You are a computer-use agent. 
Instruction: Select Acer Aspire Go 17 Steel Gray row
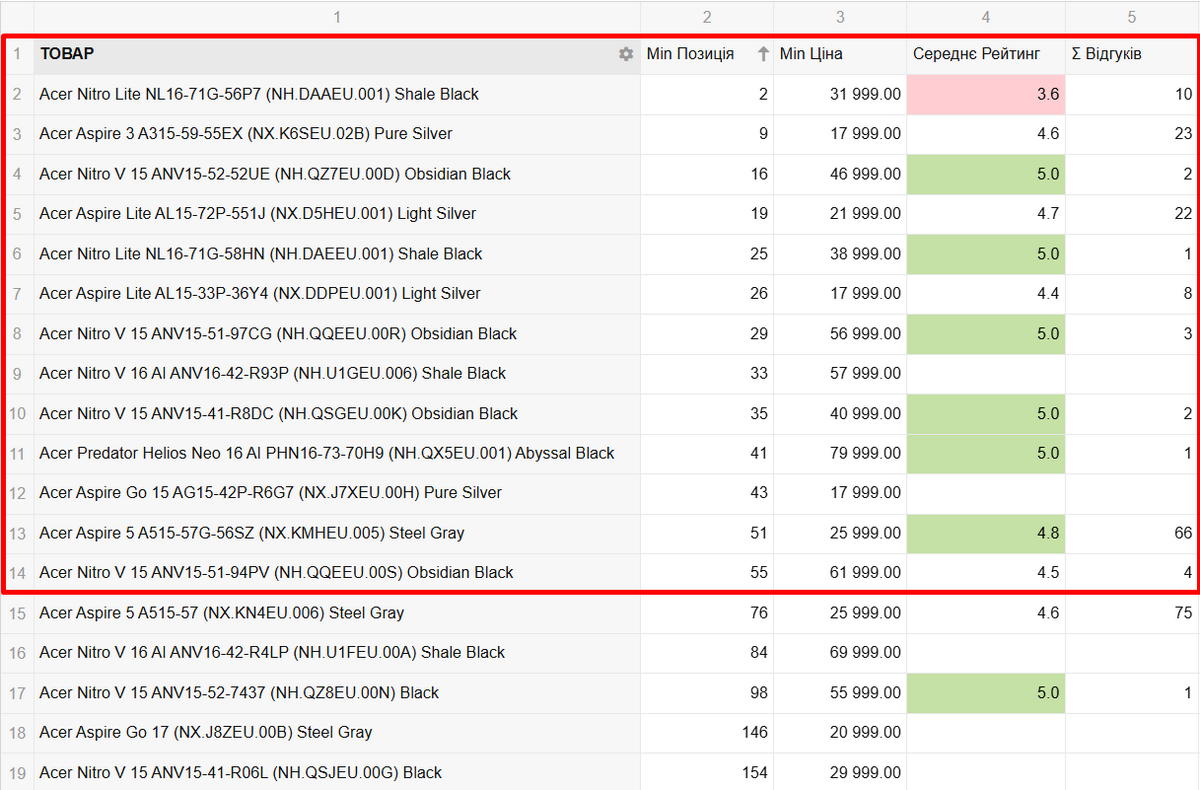coord(206,732)
